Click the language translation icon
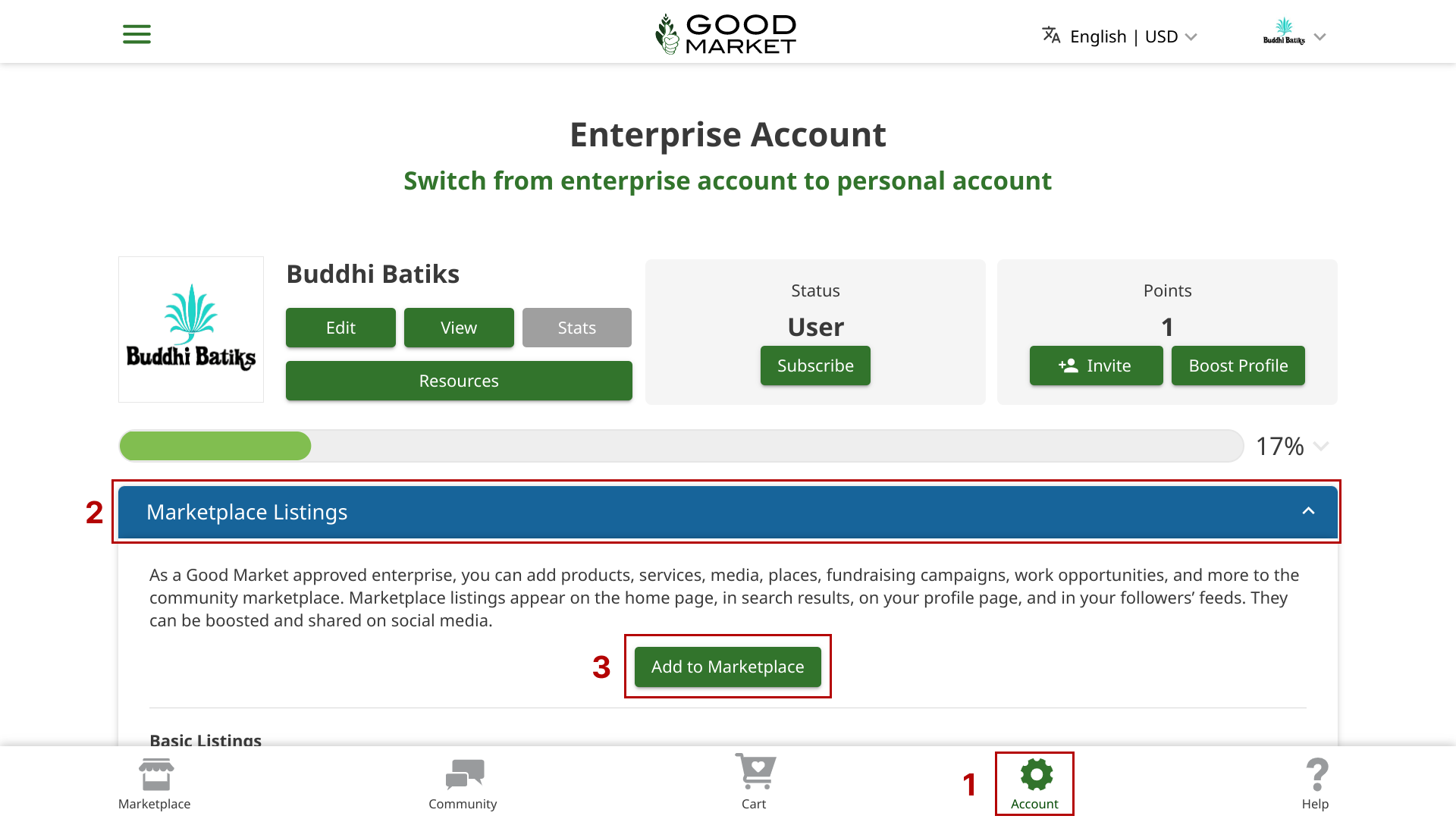Image resolution: width=1456 pixels, height=819 pixels. [x=1050, y=35]
